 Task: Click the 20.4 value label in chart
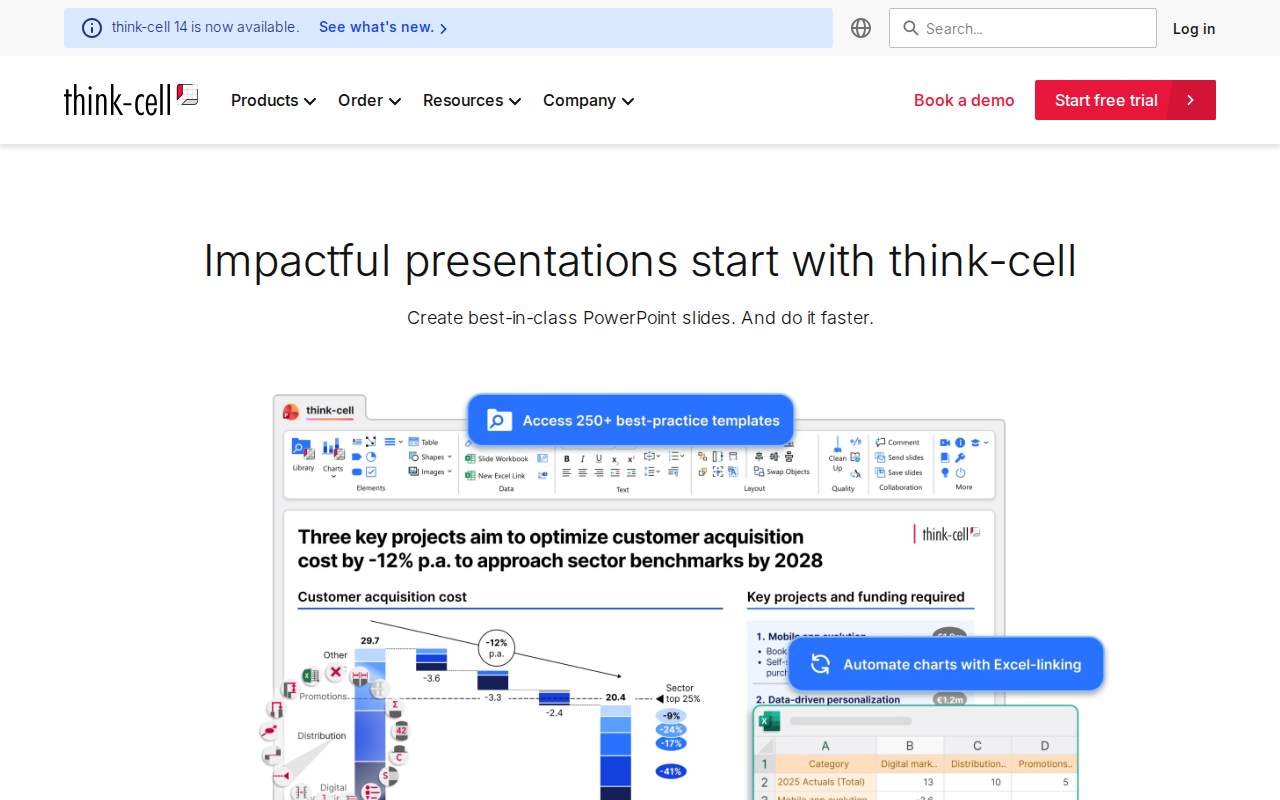(615, 697)
